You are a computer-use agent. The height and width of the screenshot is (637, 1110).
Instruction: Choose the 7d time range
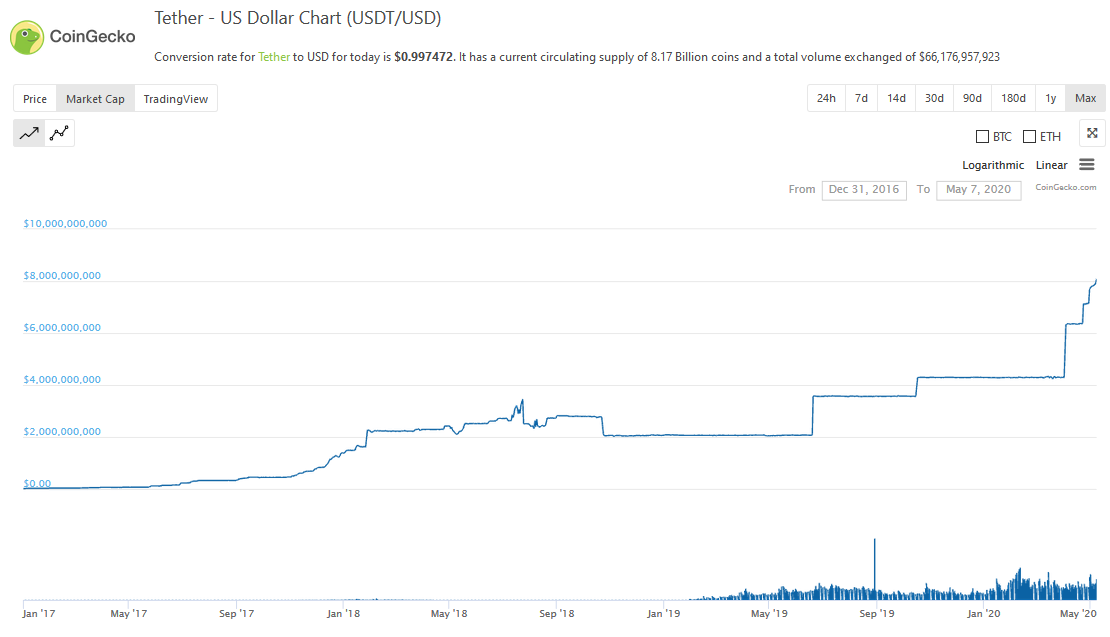862,98
